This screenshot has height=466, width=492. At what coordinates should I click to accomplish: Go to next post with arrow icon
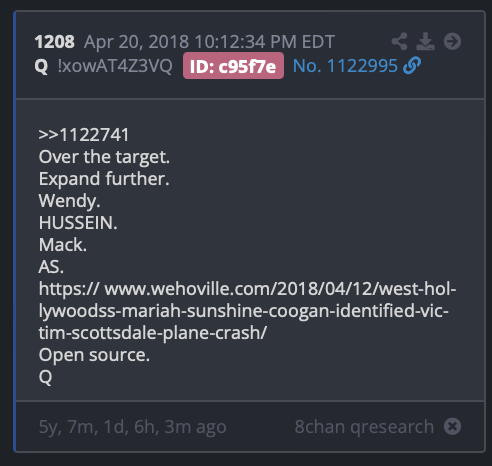tap(452, 42)
